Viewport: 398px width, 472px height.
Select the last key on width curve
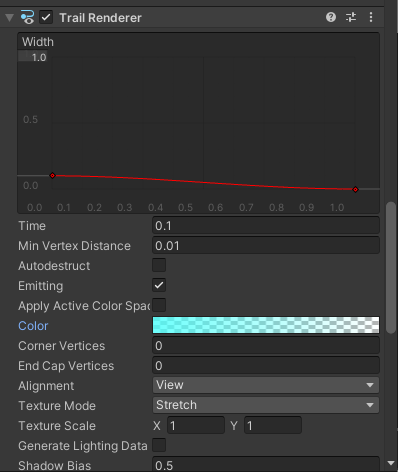click(x=355, y=189)
